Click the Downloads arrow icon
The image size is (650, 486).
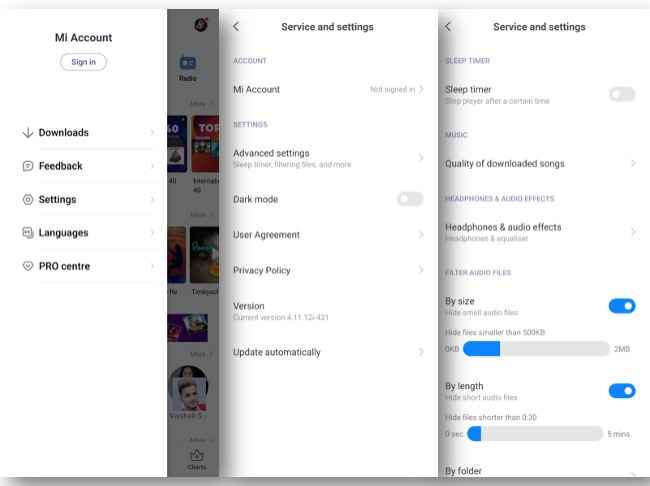(28, 133)
